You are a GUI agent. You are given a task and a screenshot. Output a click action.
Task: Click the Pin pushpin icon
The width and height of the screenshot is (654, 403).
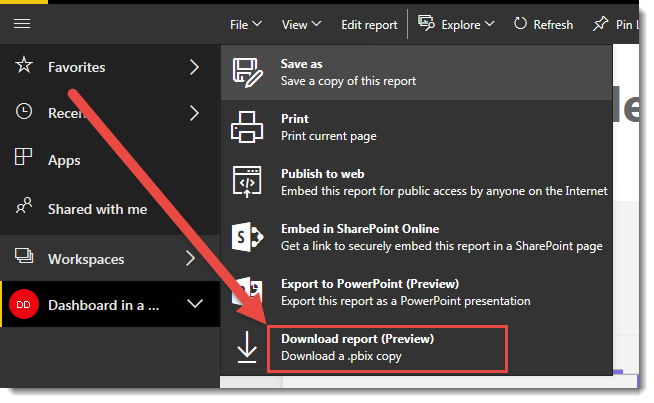pos(601,24)
